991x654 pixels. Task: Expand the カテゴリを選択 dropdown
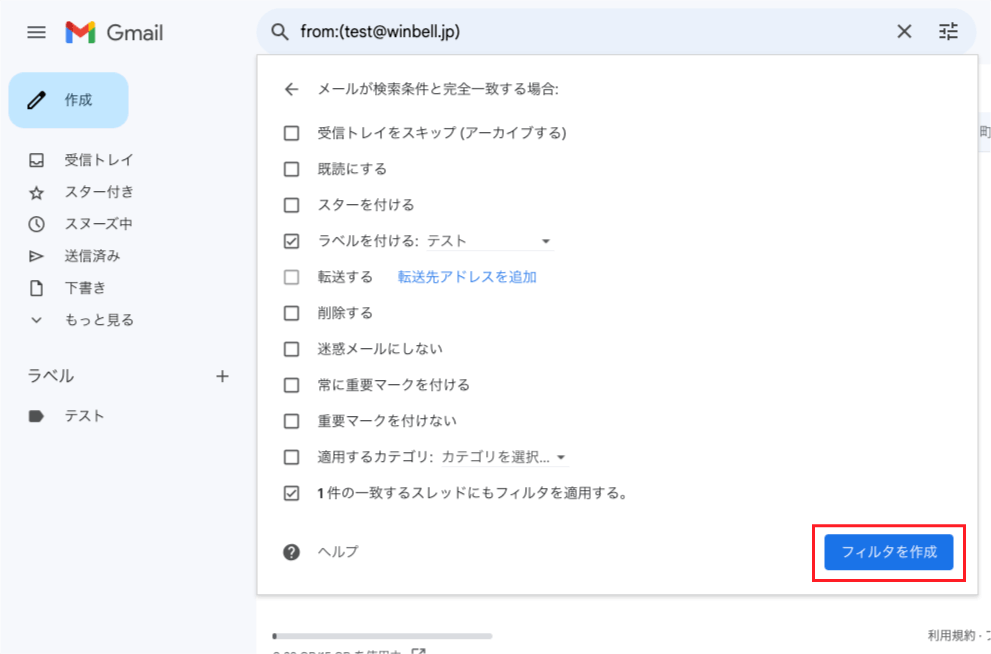[504, 457]
